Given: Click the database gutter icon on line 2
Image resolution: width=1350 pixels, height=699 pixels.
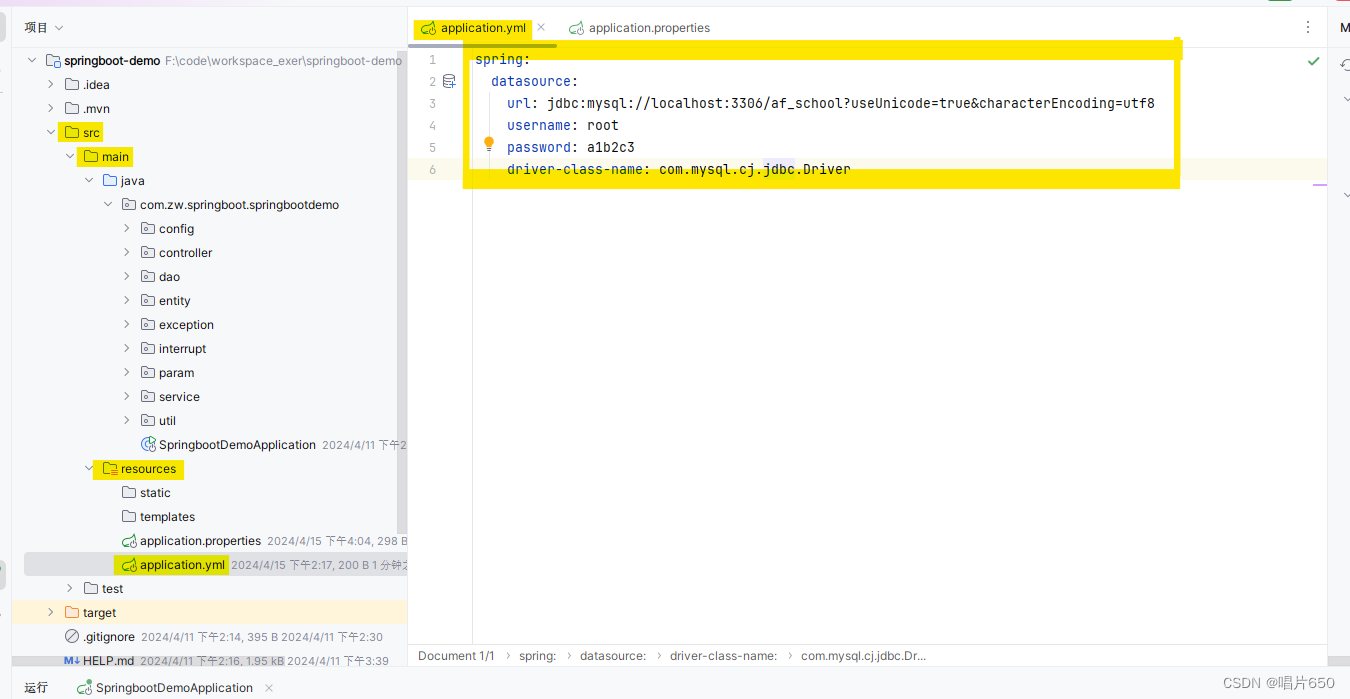Looking at the screenshot, I should pyautogui.click(x=449, y=81).
